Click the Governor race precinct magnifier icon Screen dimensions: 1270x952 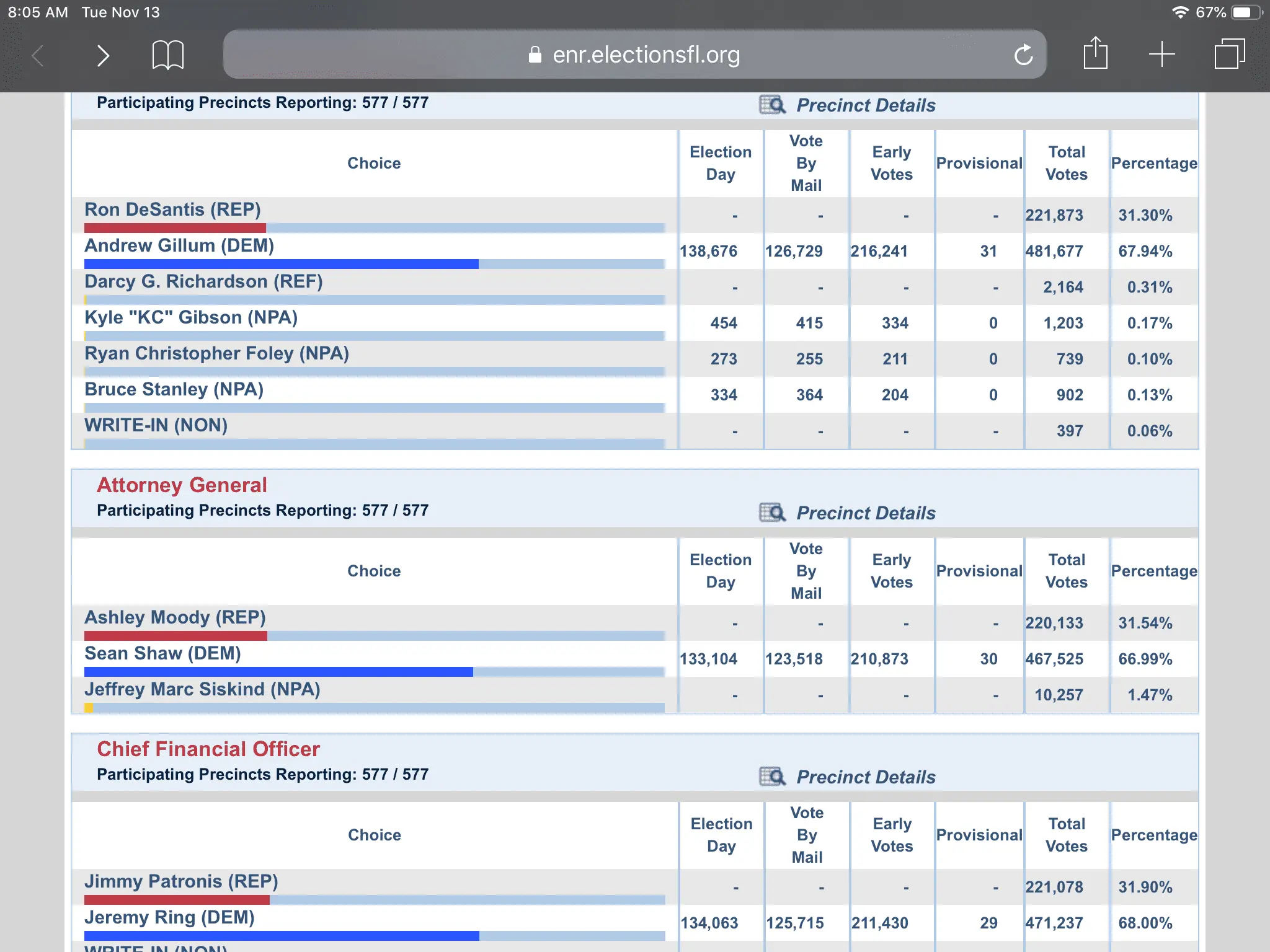pos(772,105)
